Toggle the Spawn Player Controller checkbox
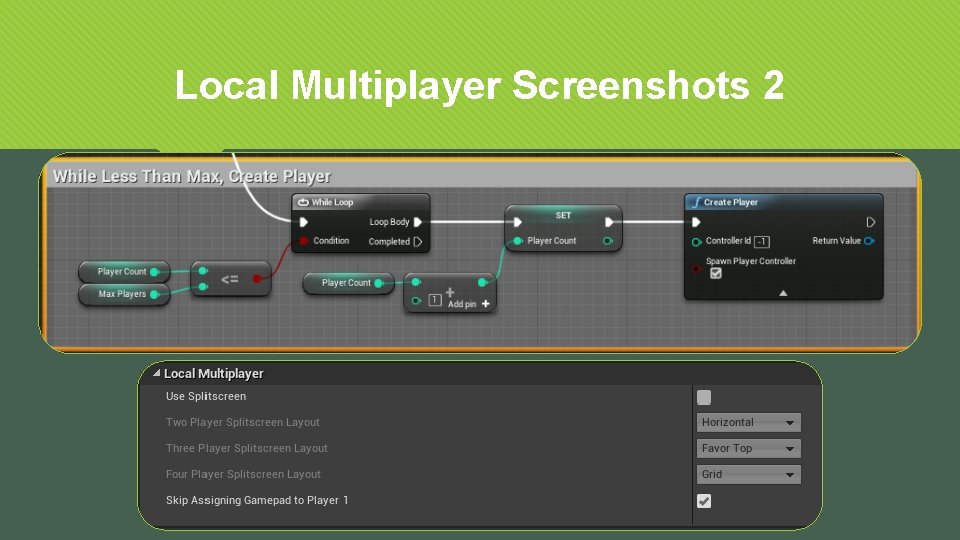The height and width of the screenshot is (540, 960). tap(716, 273)
